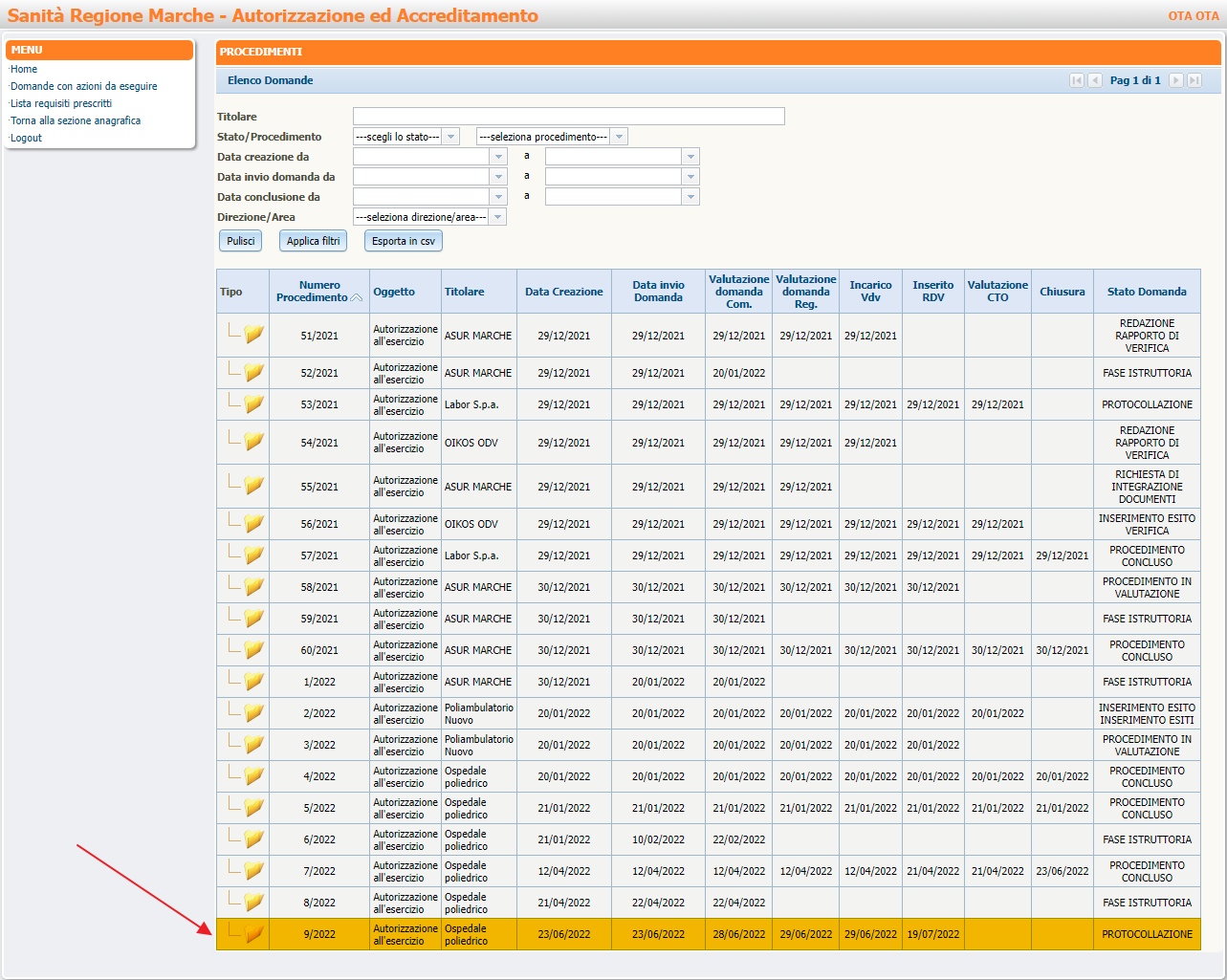Open folder icon for procedure 54/2021

(253, 442)
